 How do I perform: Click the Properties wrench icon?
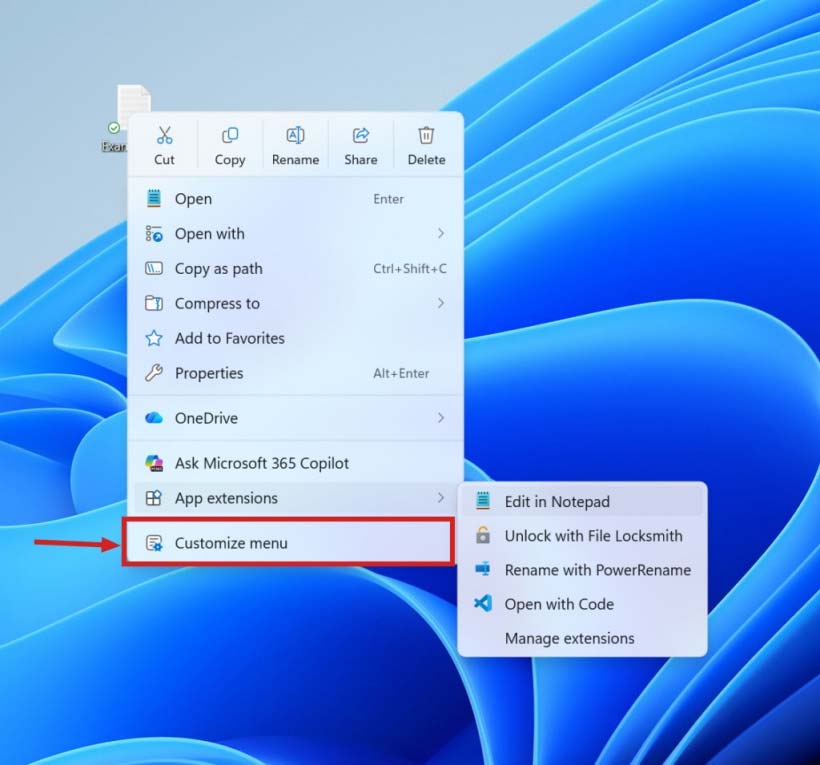point(154,373)
